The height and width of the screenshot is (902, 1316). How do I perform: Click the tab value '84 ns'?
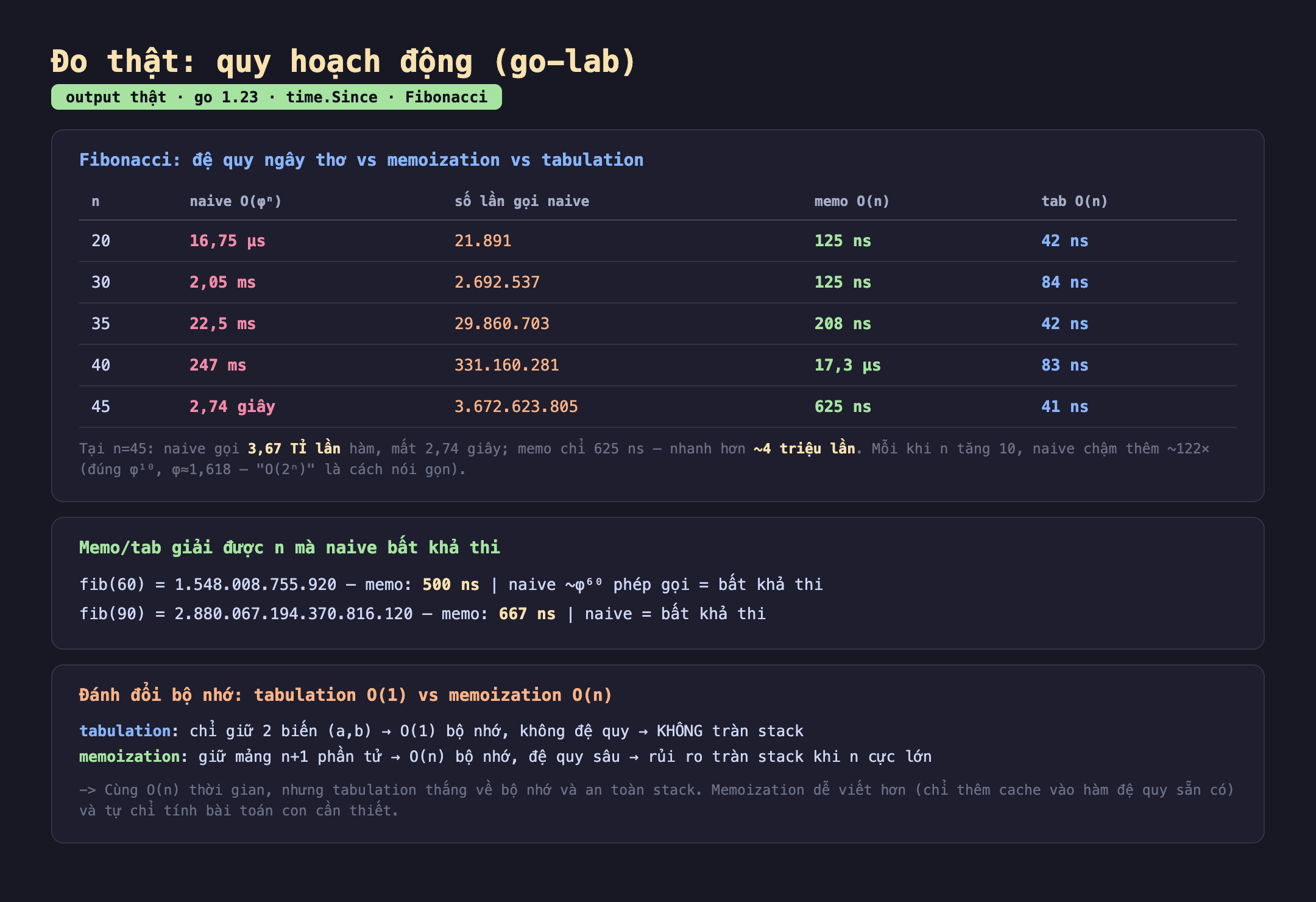[x=1064, y=282]
